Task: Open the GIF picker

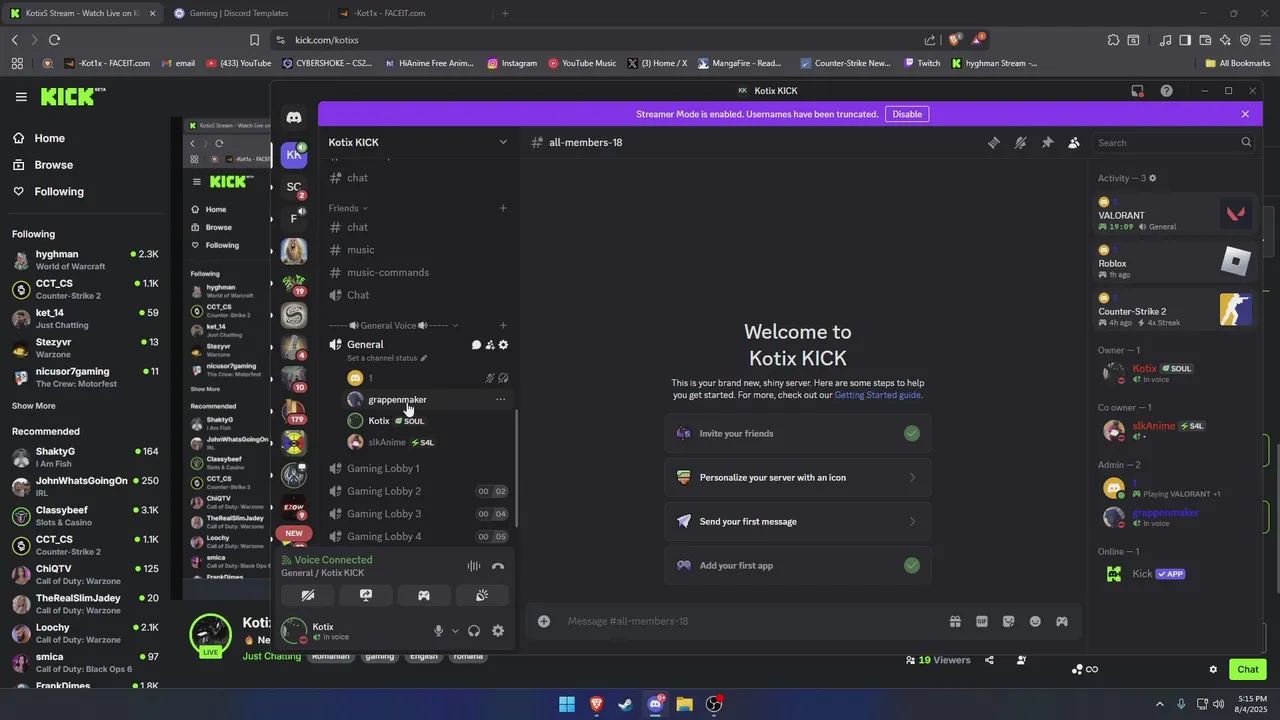Action: click(x=982, y=621)
